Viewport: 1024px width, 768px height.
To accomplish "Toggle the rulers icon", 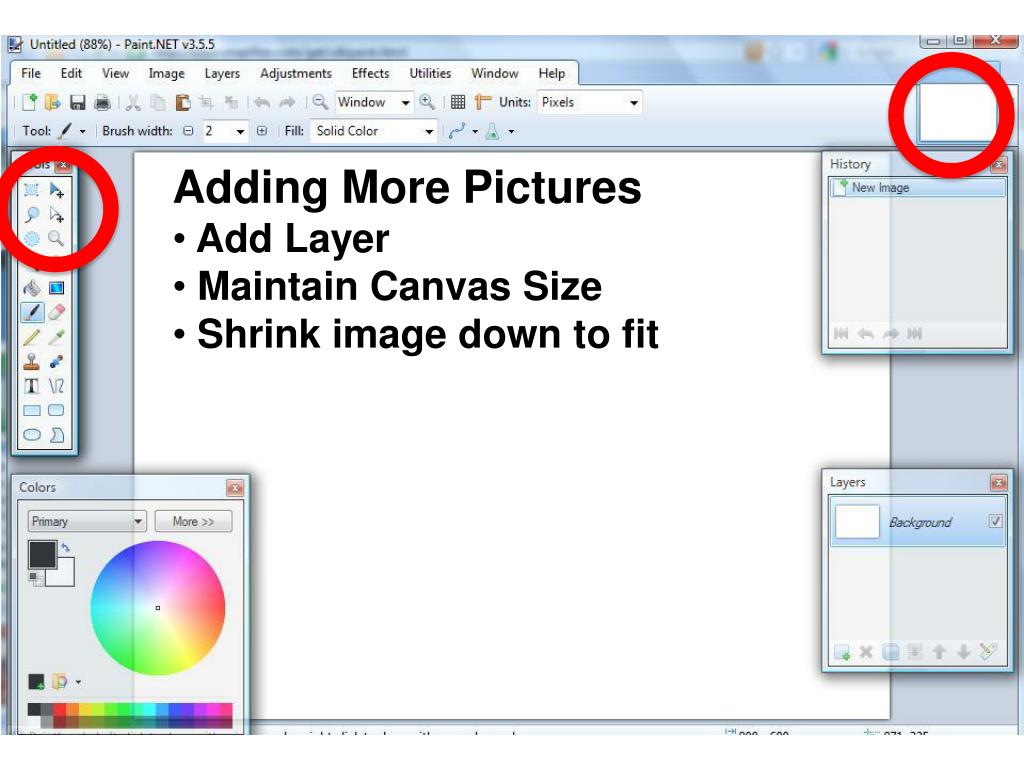I will point(483,102).
